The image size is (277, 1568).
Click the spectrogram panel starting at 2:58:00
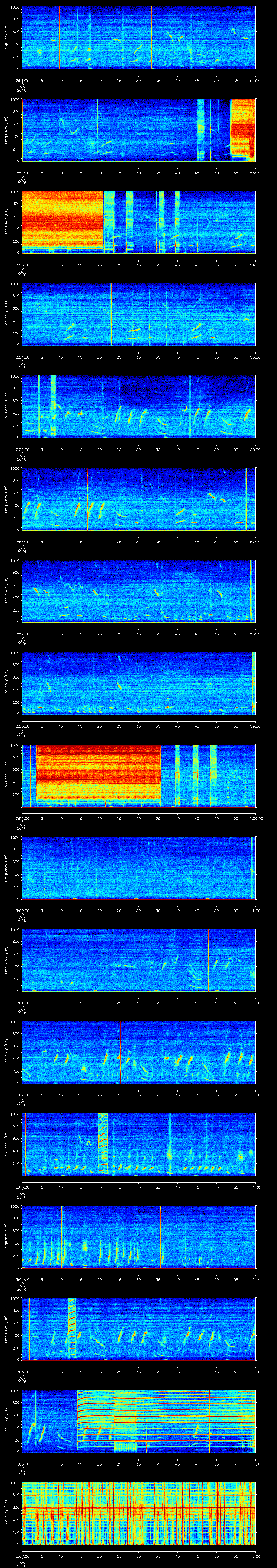[138, 683]
